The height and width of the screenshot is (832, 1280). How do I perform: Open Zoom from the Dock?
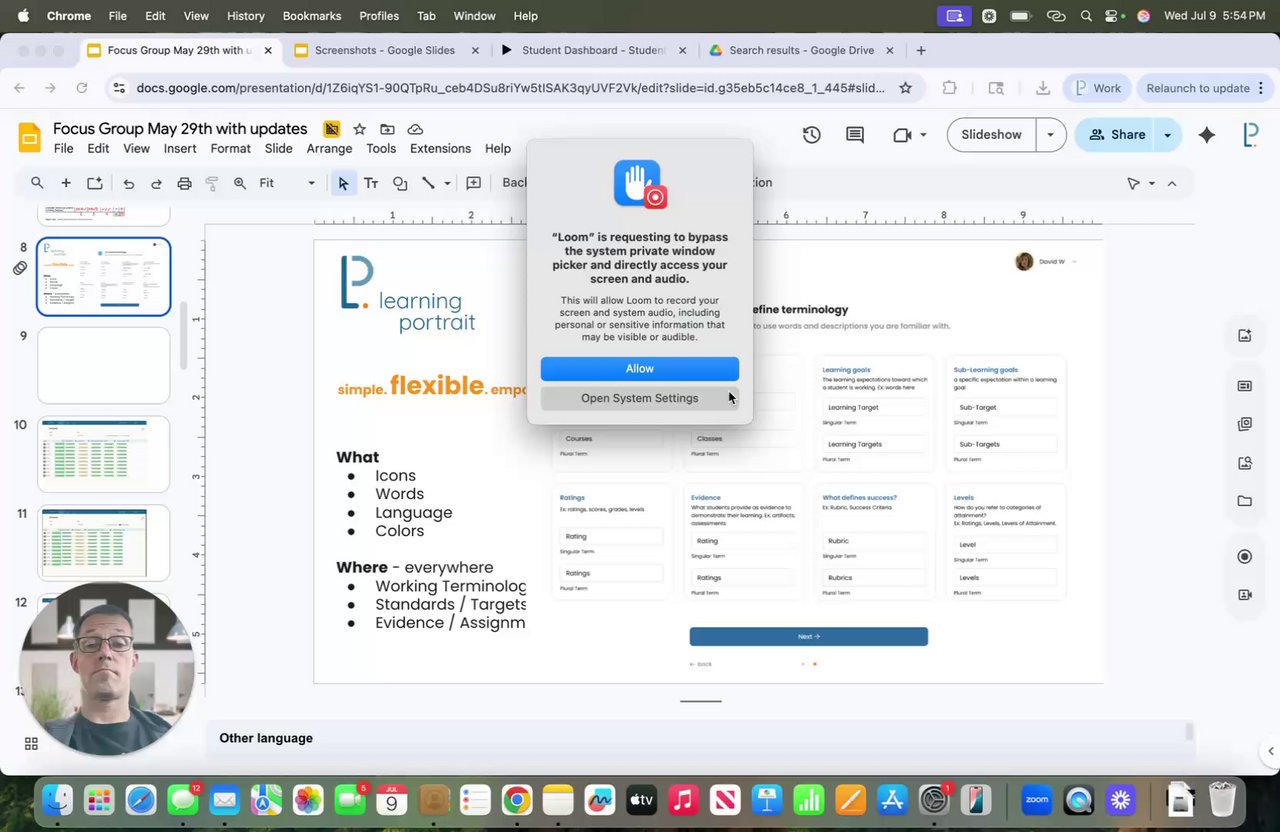(x=1037, y=800)
